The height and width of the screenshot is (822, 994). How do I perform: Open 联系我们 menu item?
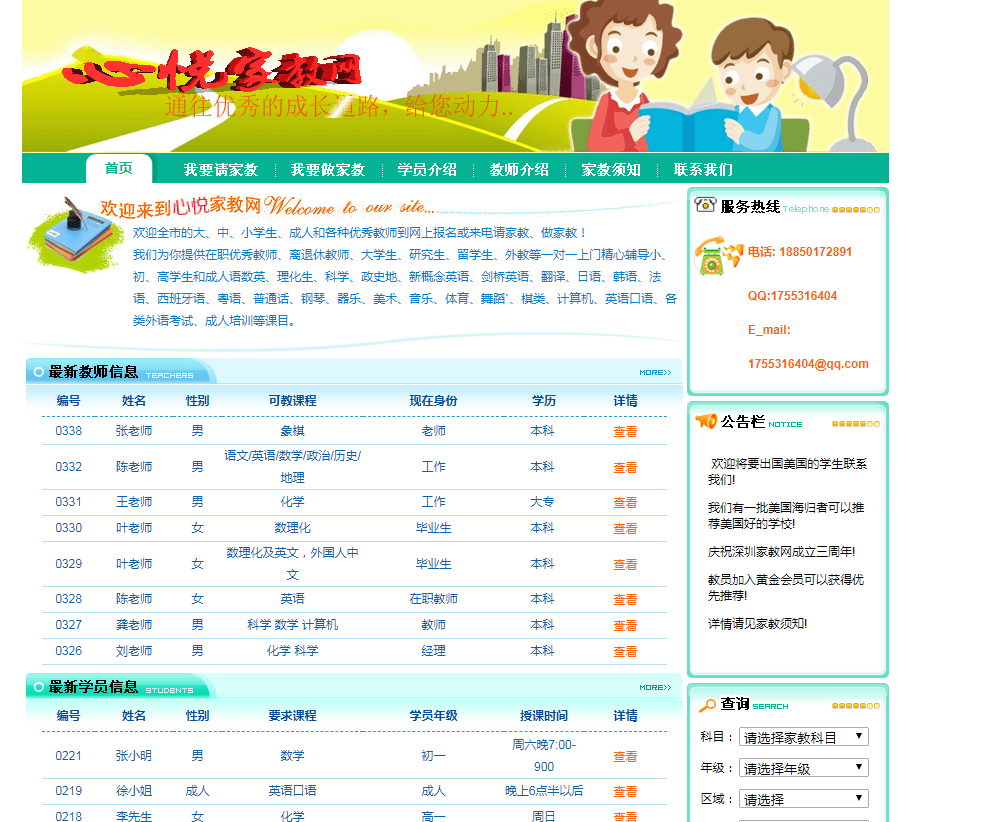(x=703, y=170)
